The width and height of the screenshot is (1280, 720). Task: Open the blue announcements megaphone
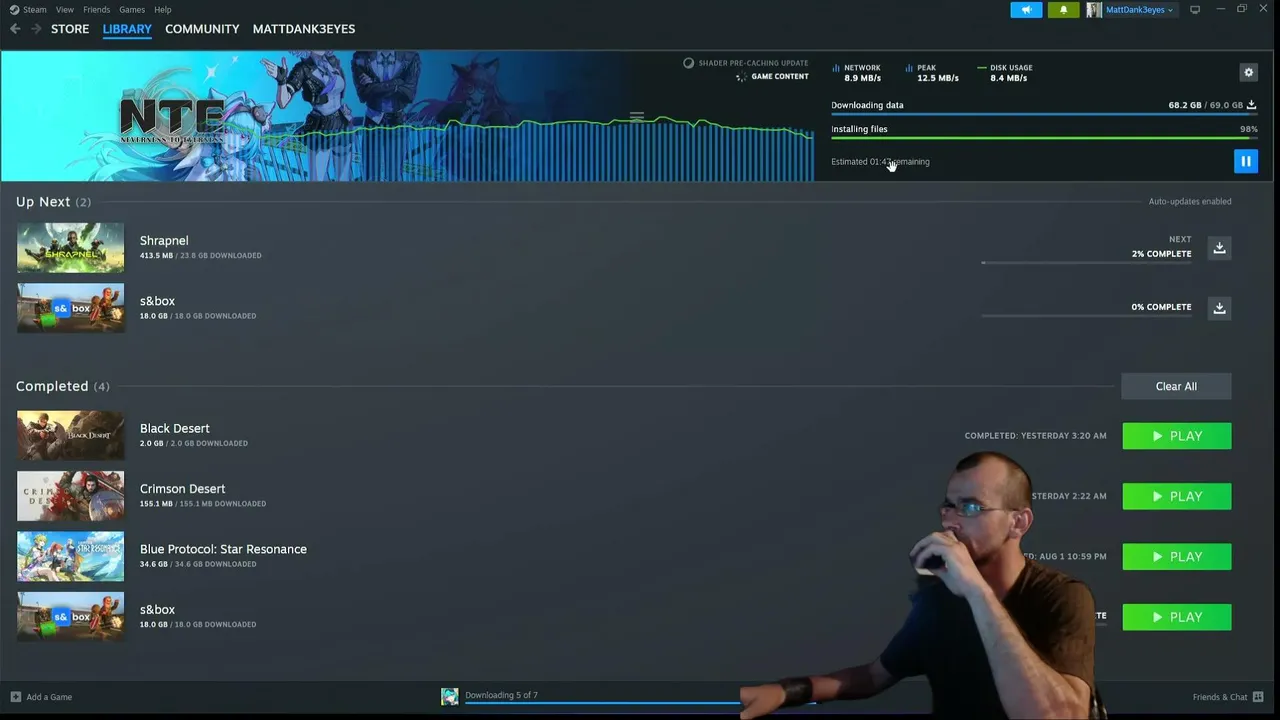1026,10
